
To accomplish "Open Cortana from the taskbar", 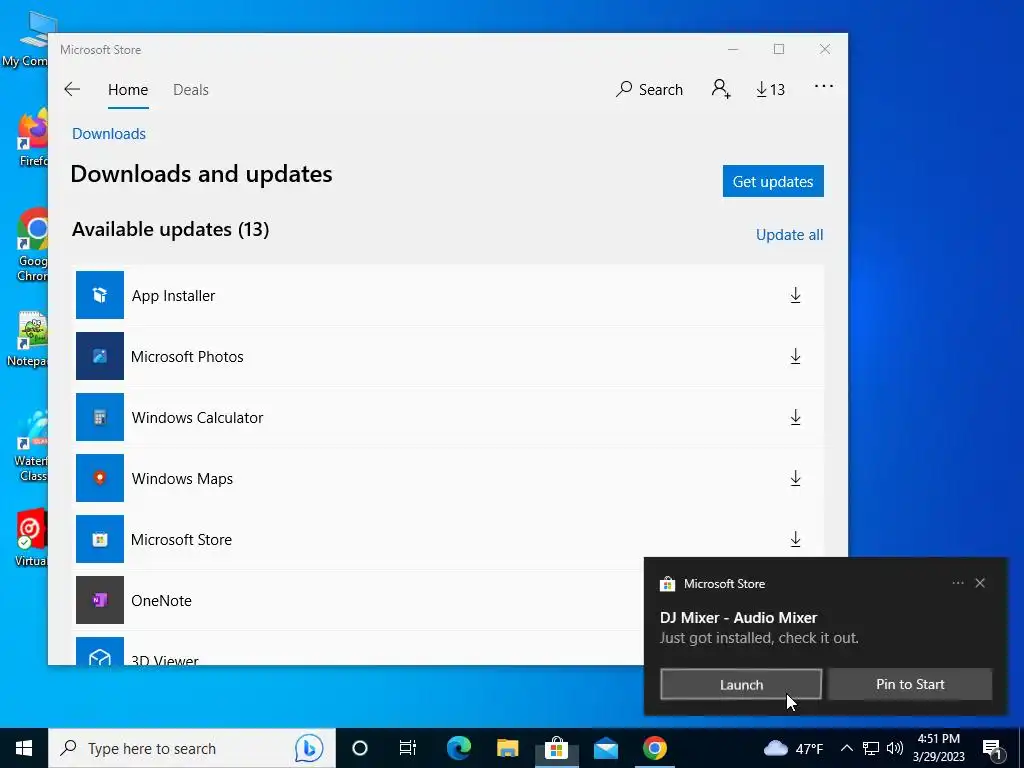I will [360, 748].
